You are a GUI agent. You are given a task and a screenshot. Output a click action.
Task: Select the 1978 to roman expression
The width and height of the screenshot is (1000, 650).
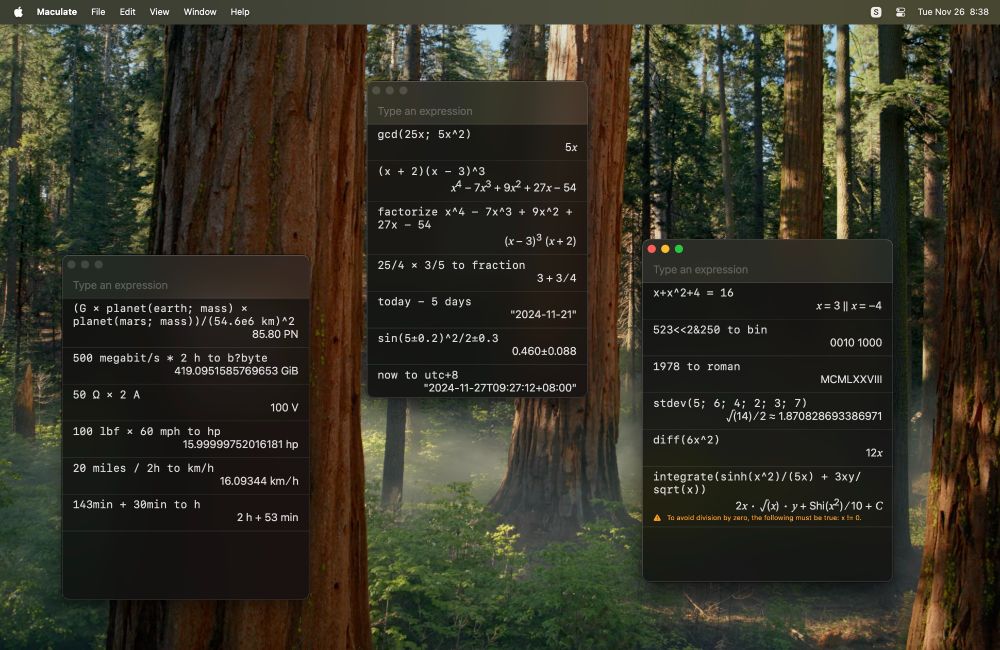(x=696, y=366)
